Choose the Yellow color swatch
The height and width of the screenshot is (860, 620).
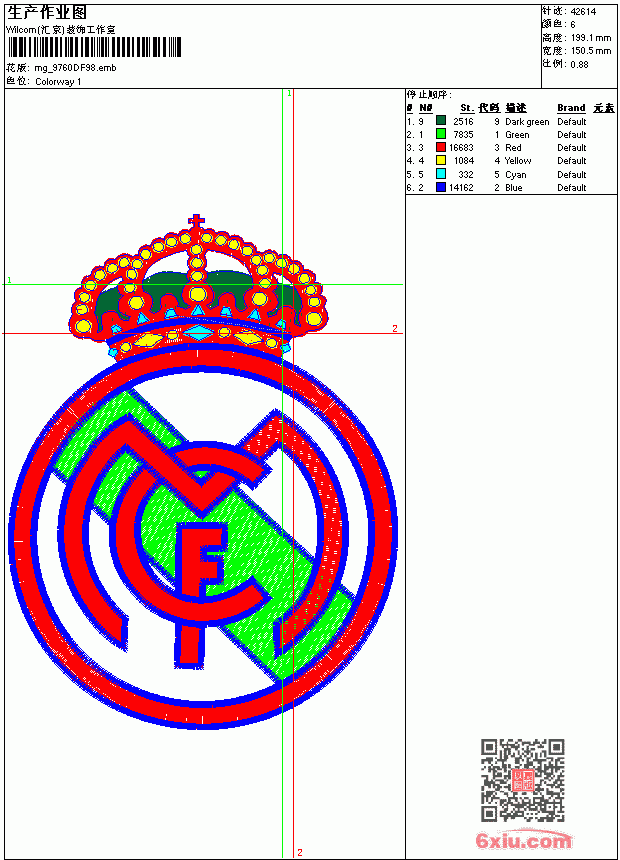pos(441,160)
